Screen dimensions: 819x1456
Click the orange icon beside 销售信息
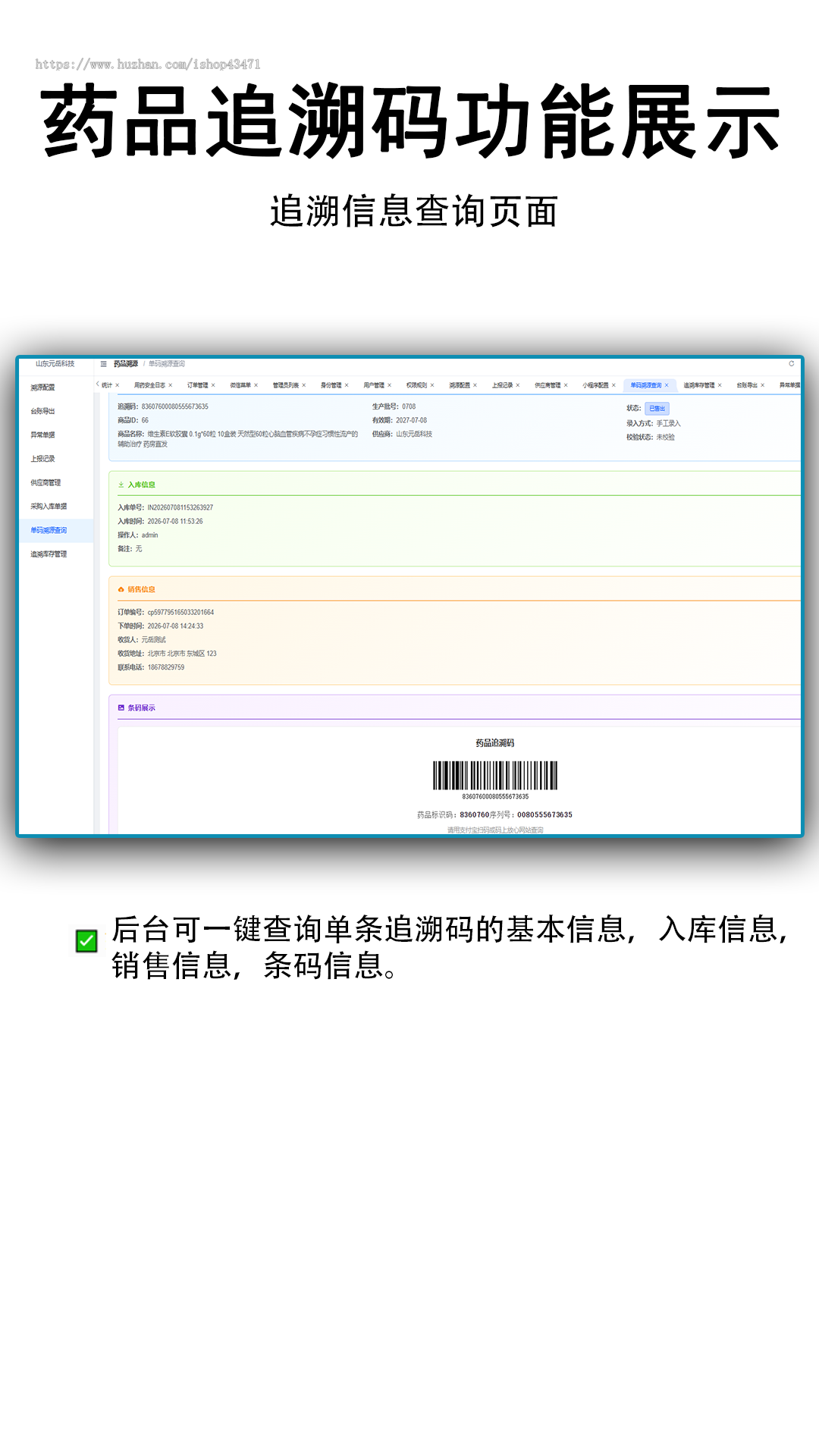[121, 589]
